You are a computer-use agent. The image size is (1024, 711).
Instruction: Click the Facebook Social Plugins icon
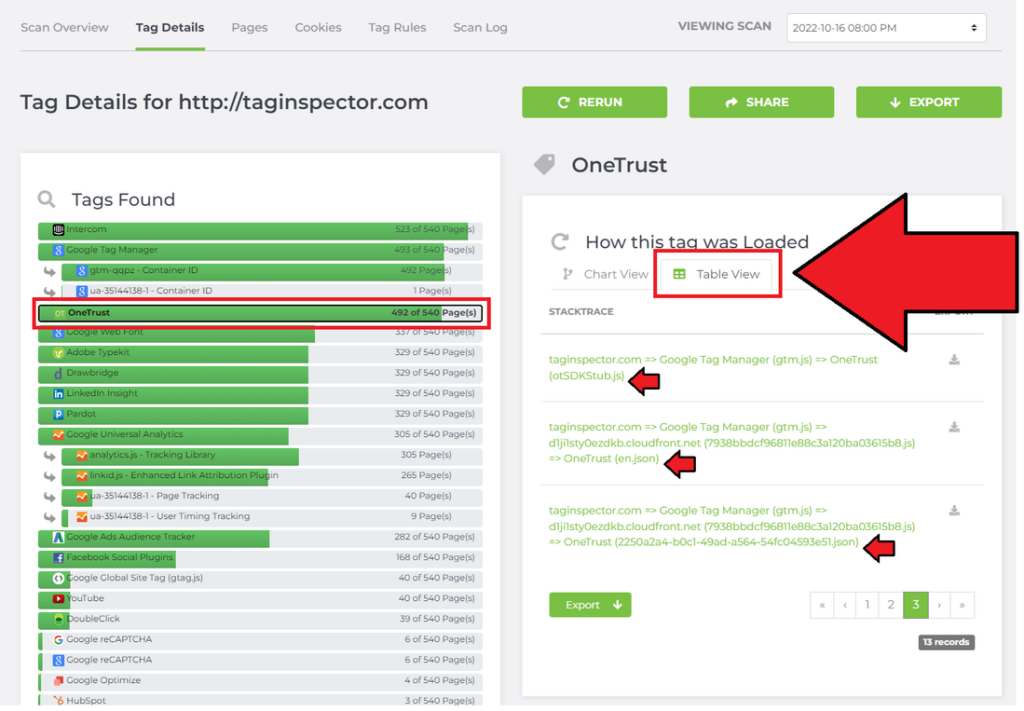click(x=58, y=558)
